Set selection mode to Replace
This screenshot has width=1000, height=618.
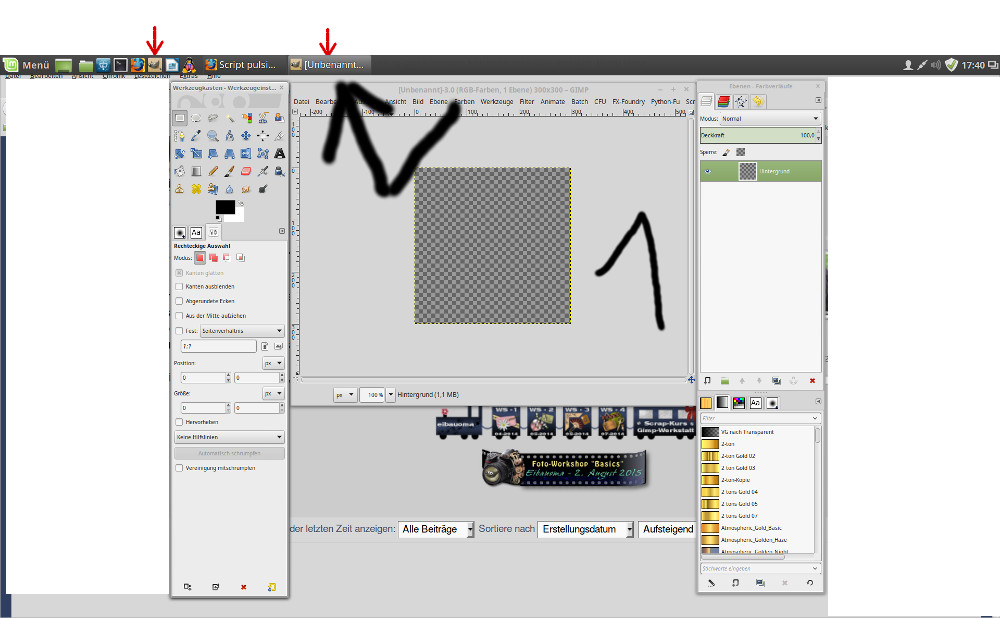200,258
